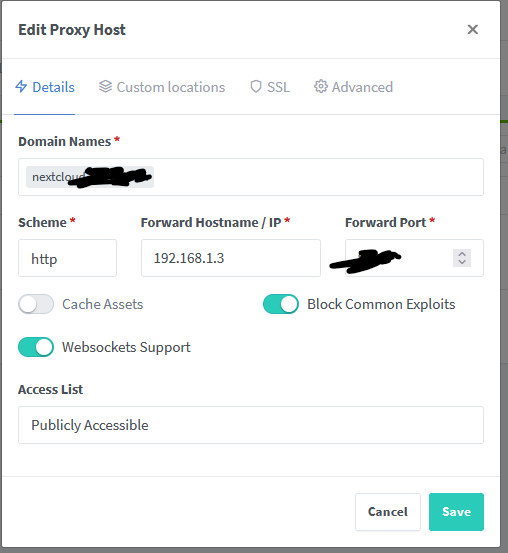Click the lightning bolt Details icon
Viewport: 508px width, 553px height.
click(21, 86)
